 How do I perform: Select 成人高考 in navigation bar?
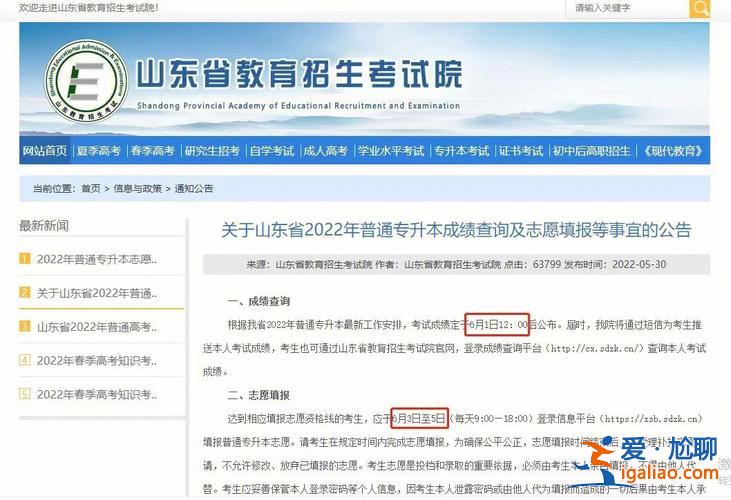pos(325,151)
